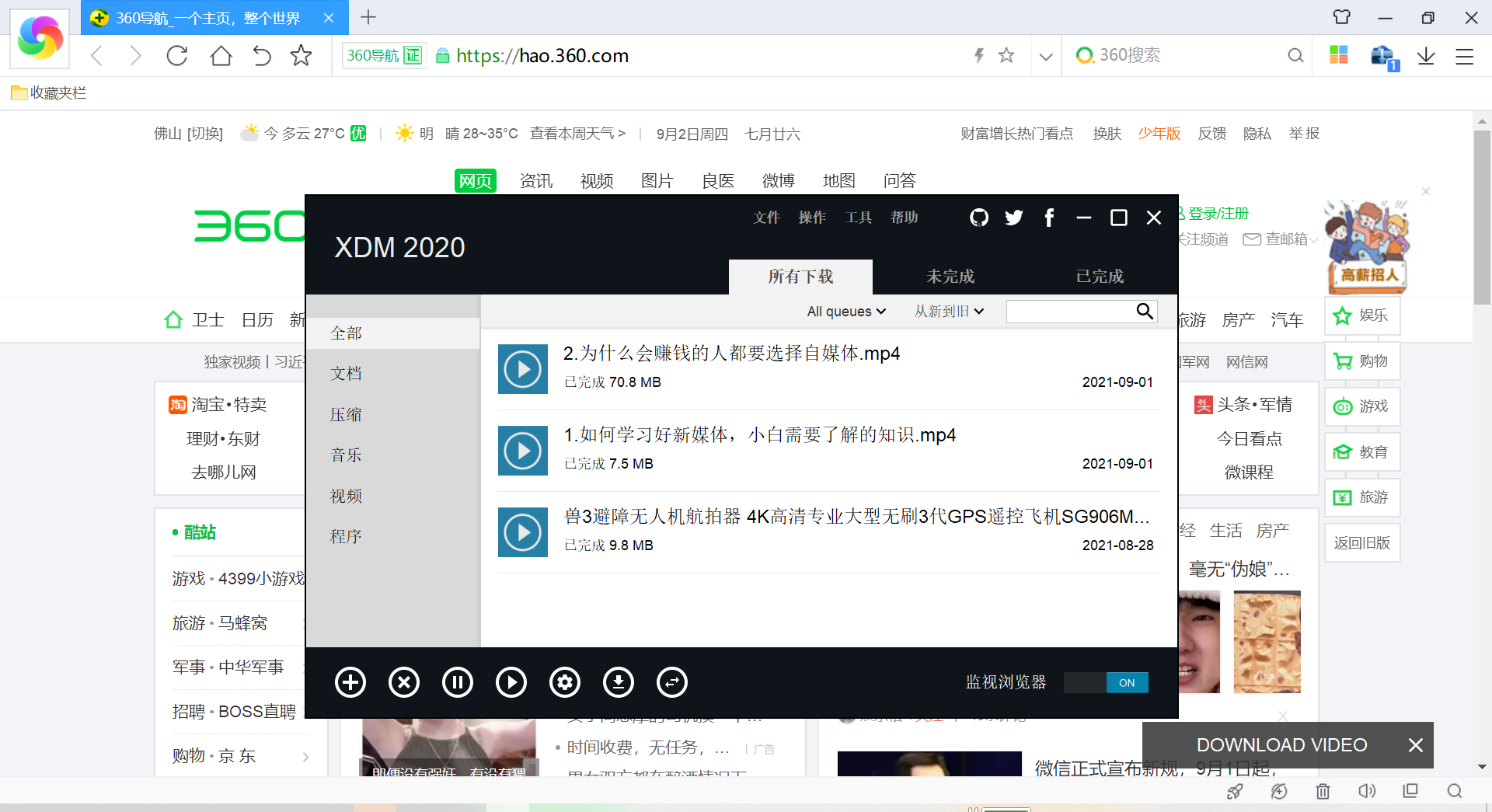Open the browser hamburger menu

[1465, 56]
